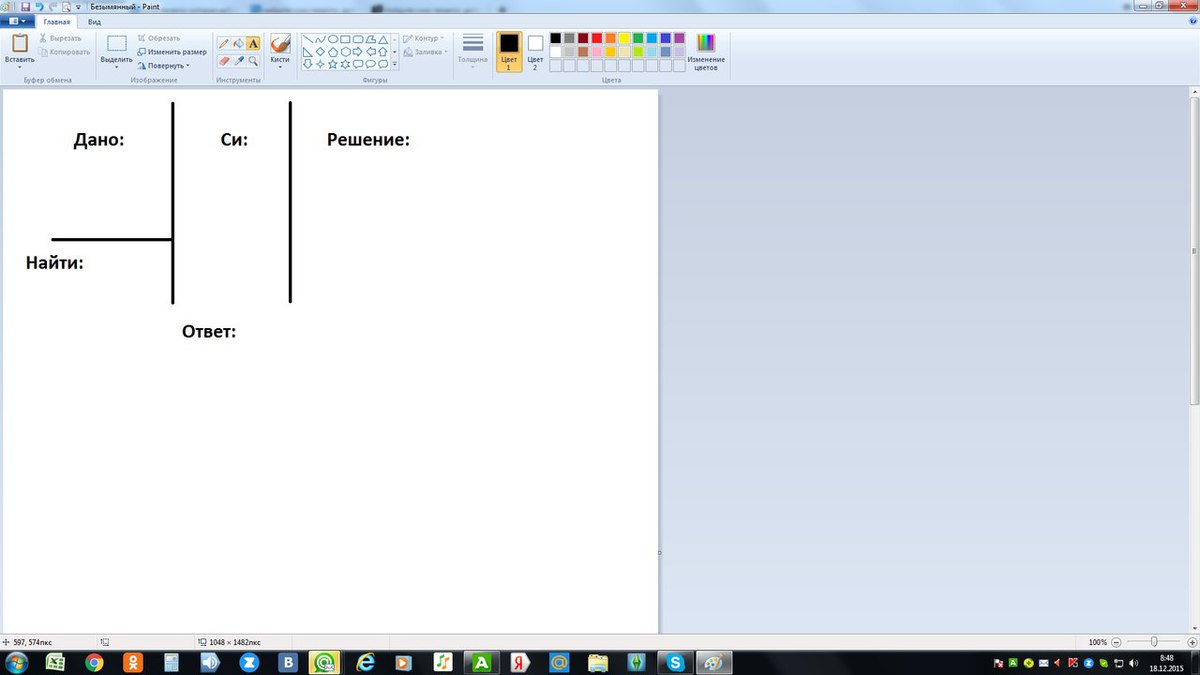The image size is (1200, 675).
Task: Activate Цвет 2 background color
Action: [x=535, y=51]
